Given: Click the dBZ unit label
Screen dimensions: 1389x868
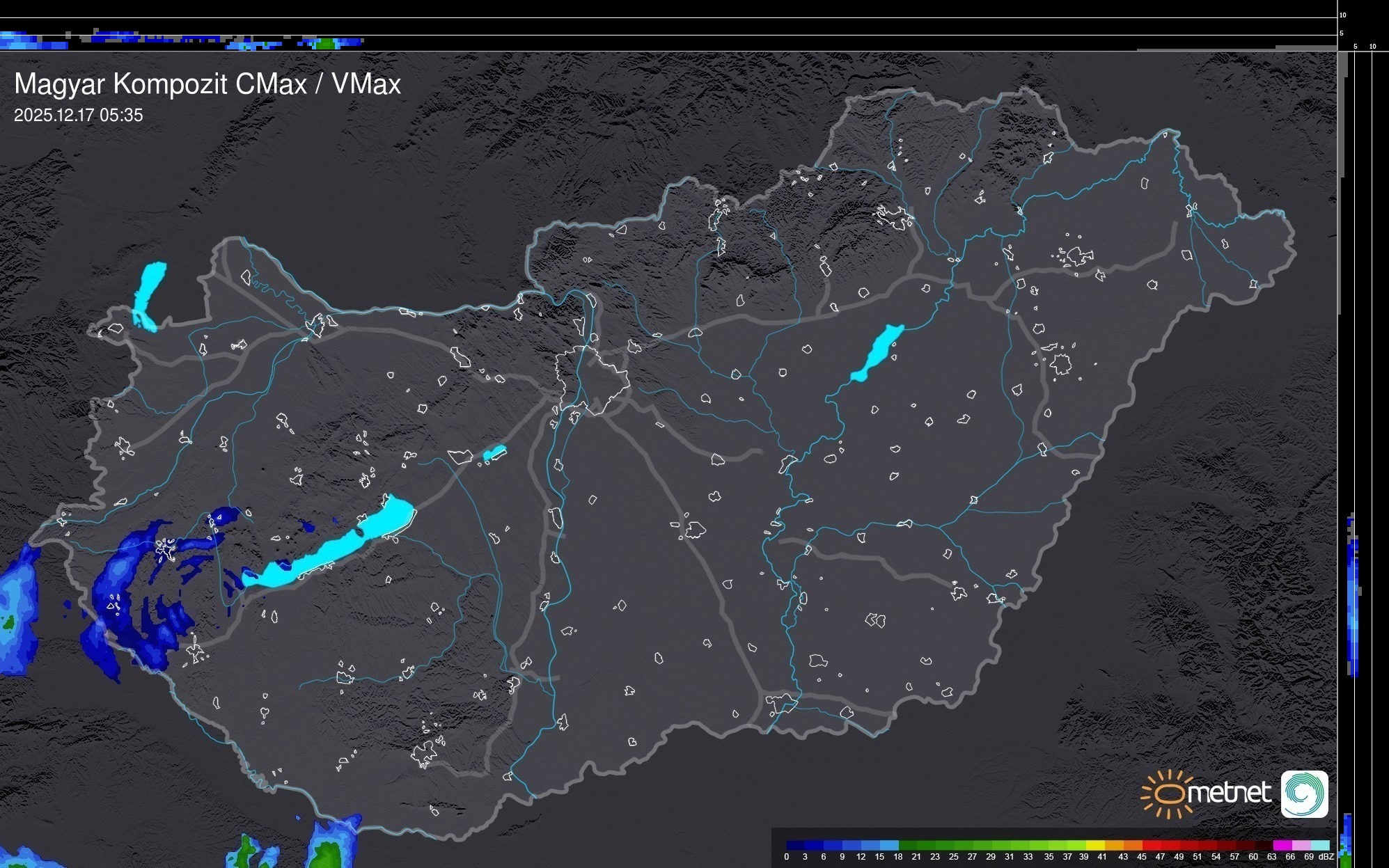Looking at the screenshot, I should point(1326,857).
